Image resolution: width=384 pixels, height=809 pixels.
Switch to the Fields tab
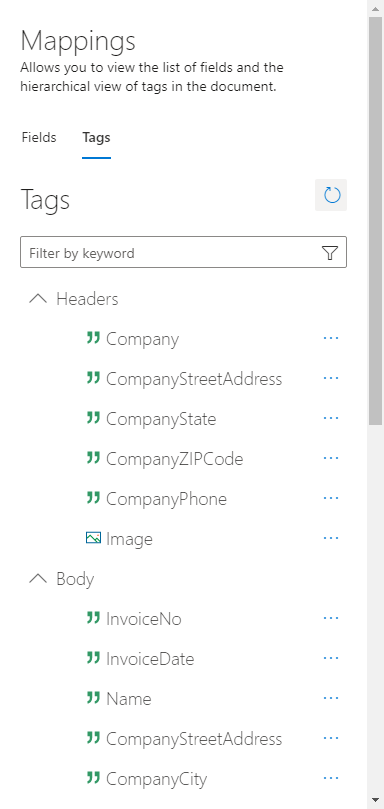(39, 138)
